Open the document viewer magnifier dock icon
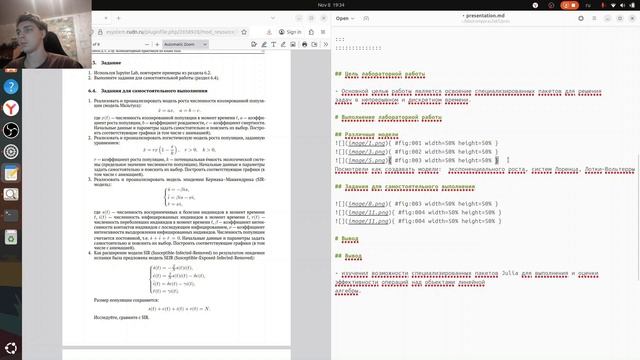The width and height of the screenshot is (640, 360). coord(11,194)
